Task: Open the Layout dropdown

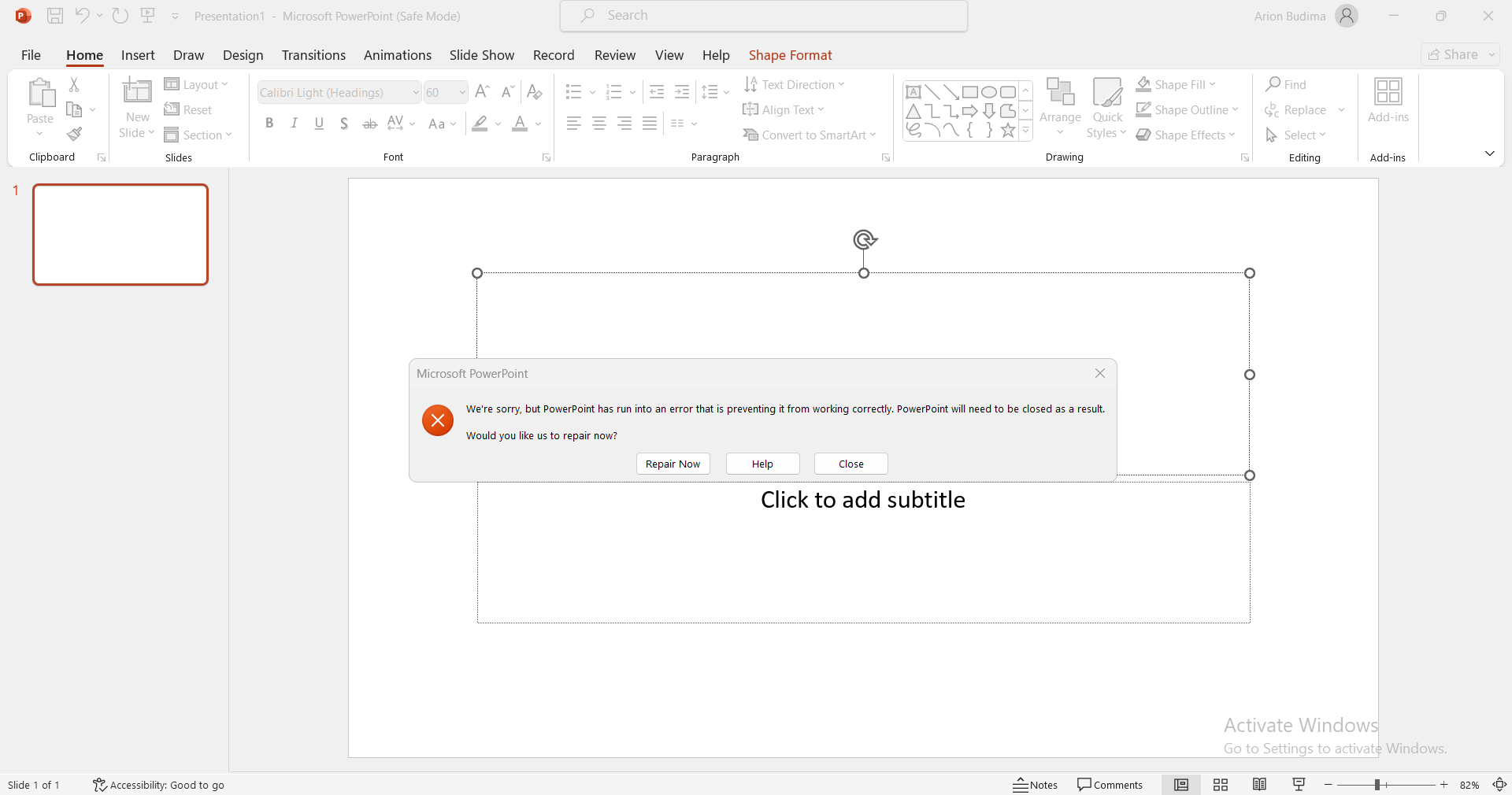Action: pyautogui.click(x=196, y=84)
